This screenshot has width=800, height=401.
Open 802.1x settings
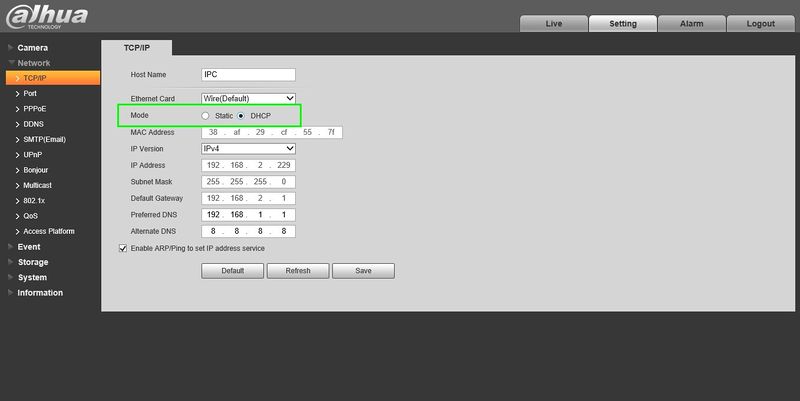pyautogui.click(x=34, y=200)
